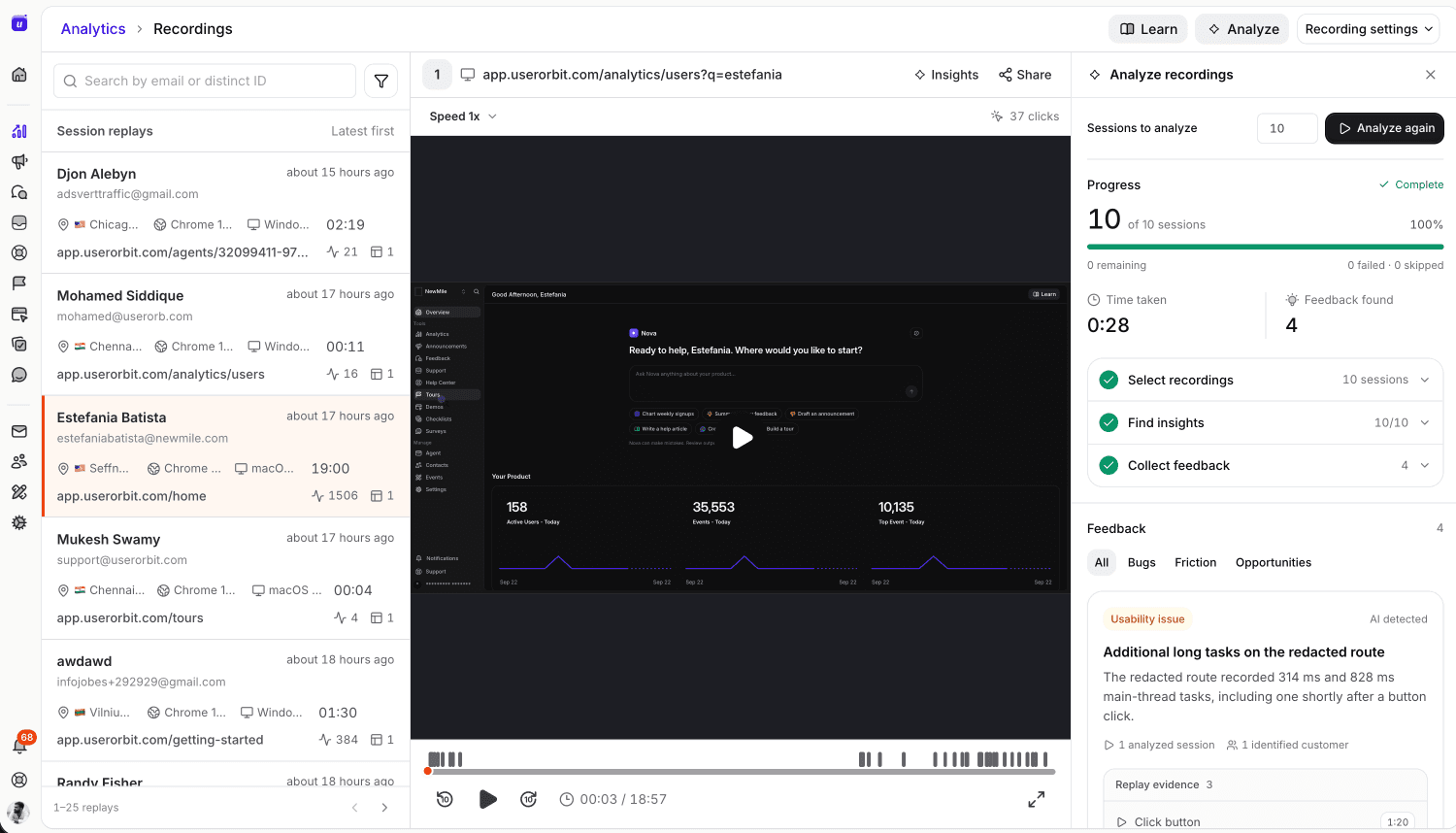Open Insights for this recording
Screen dimensions: 1456x833
(946, 75)
